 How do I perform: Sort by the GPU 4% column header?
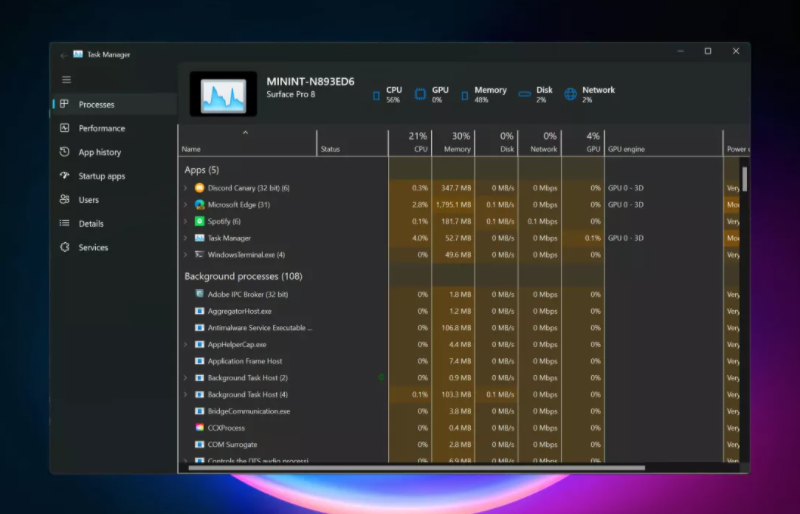(x=583, y=143)
